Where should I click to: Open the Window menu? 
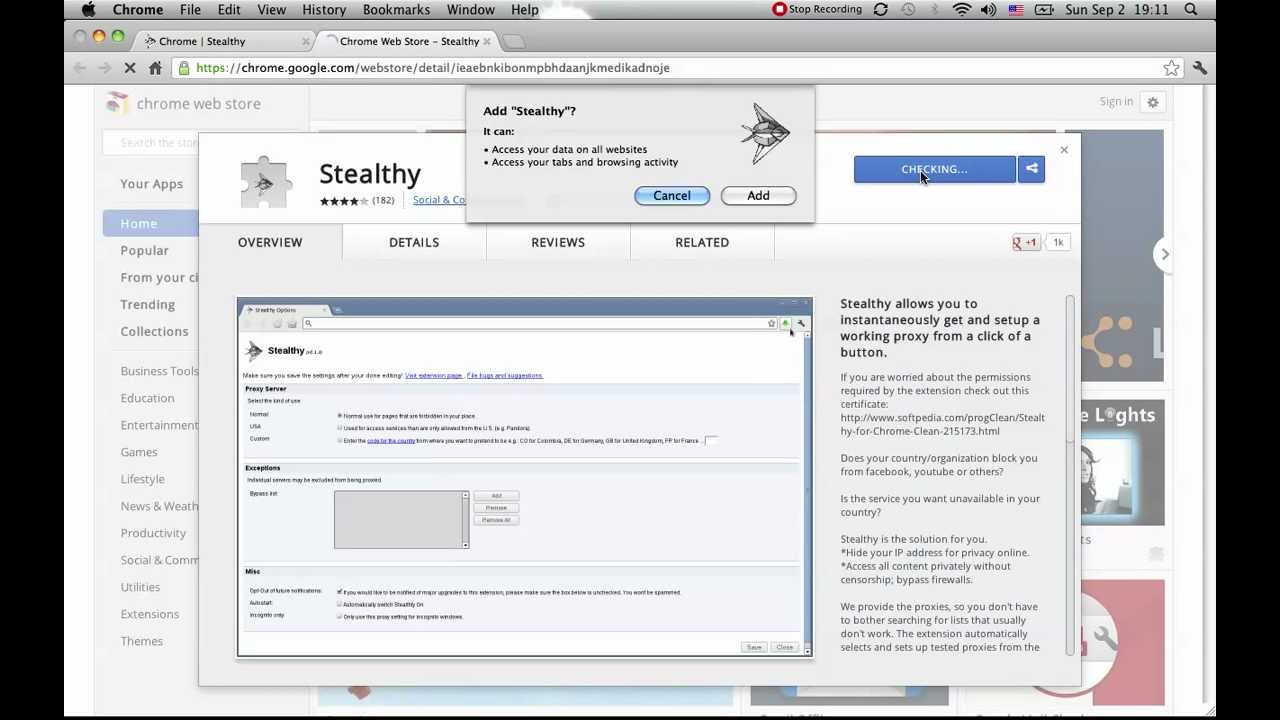click(x=471, y=10)
